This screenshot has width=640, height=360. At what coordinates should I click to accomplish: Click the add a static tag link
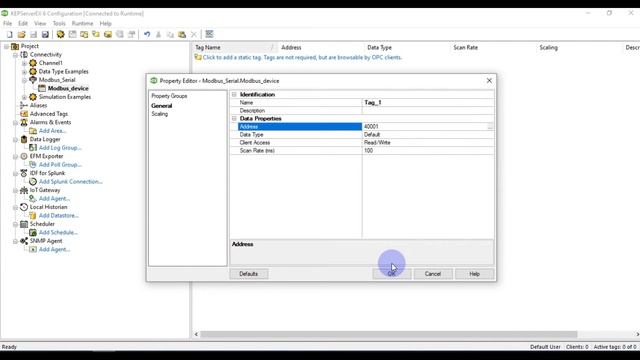pyautogui.click(x=302, y=58)
